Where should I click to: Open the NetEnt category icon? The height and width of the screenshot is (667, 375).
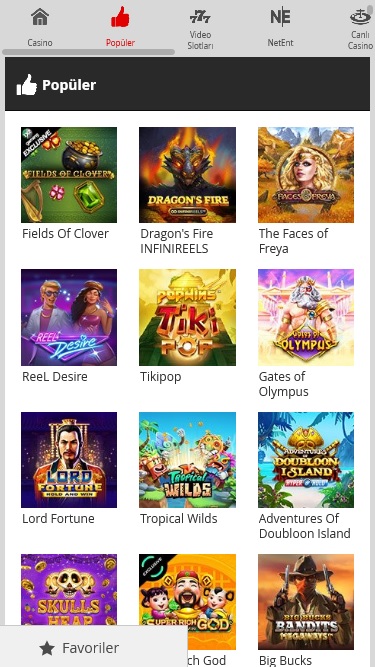click(280, 17)
